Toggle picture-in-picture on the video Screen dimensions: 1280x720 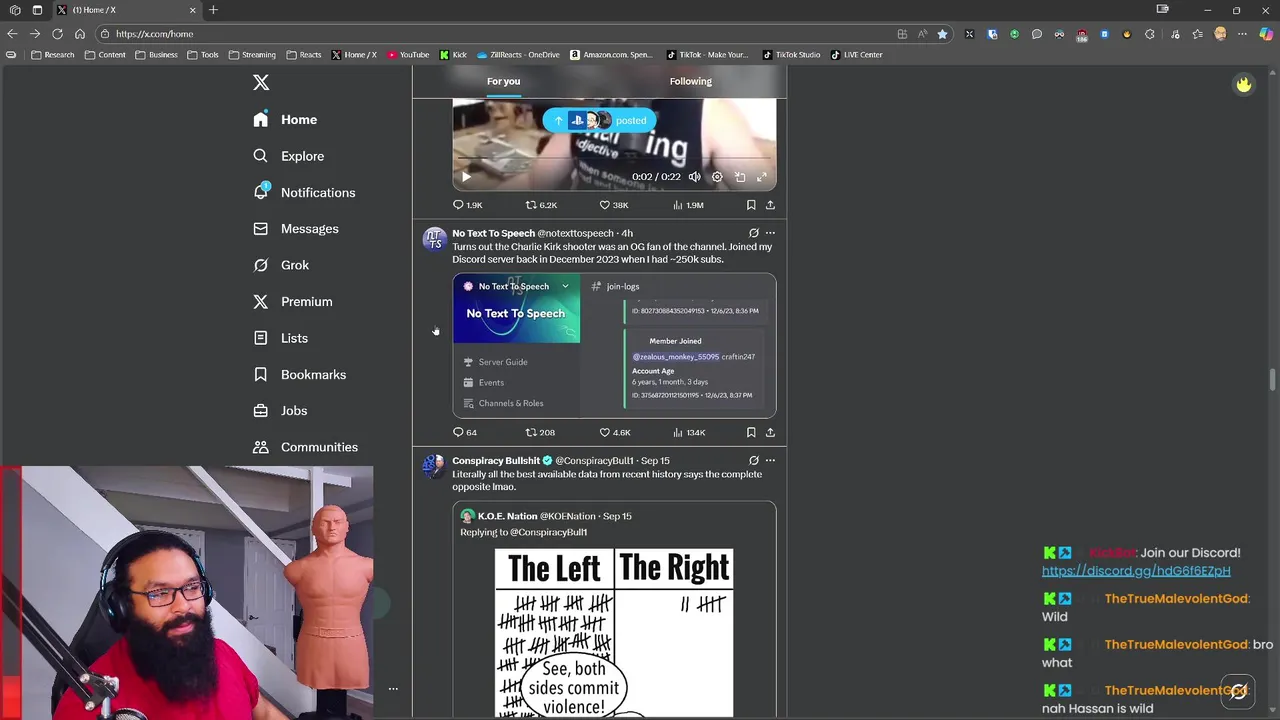click(x=740, y=177)
